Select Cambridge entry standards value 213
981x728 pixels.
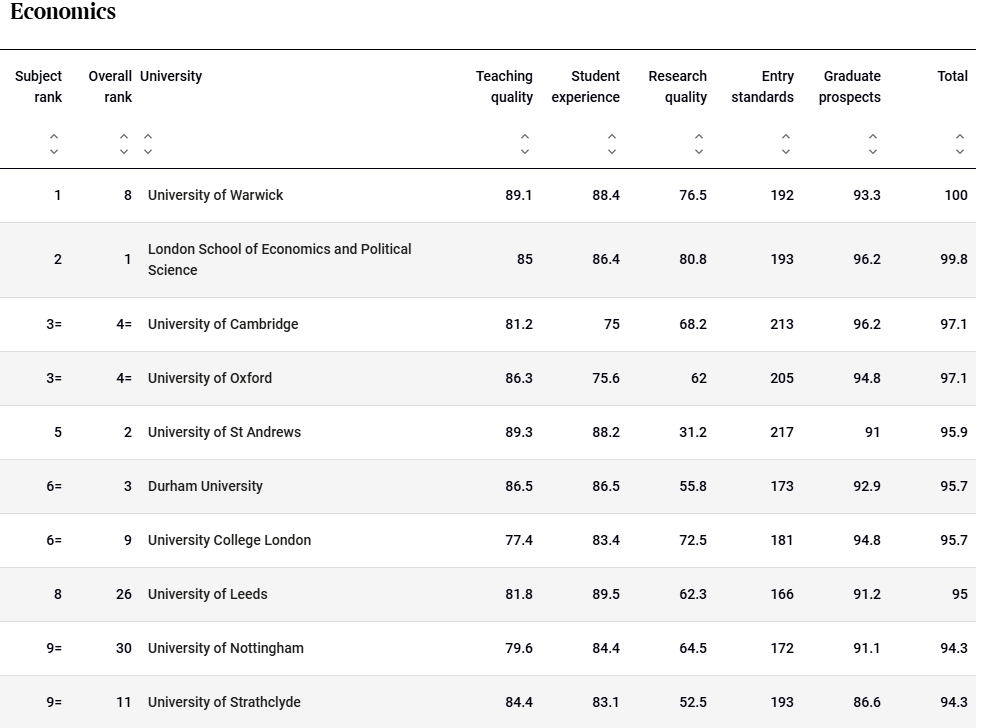[782, 324]
